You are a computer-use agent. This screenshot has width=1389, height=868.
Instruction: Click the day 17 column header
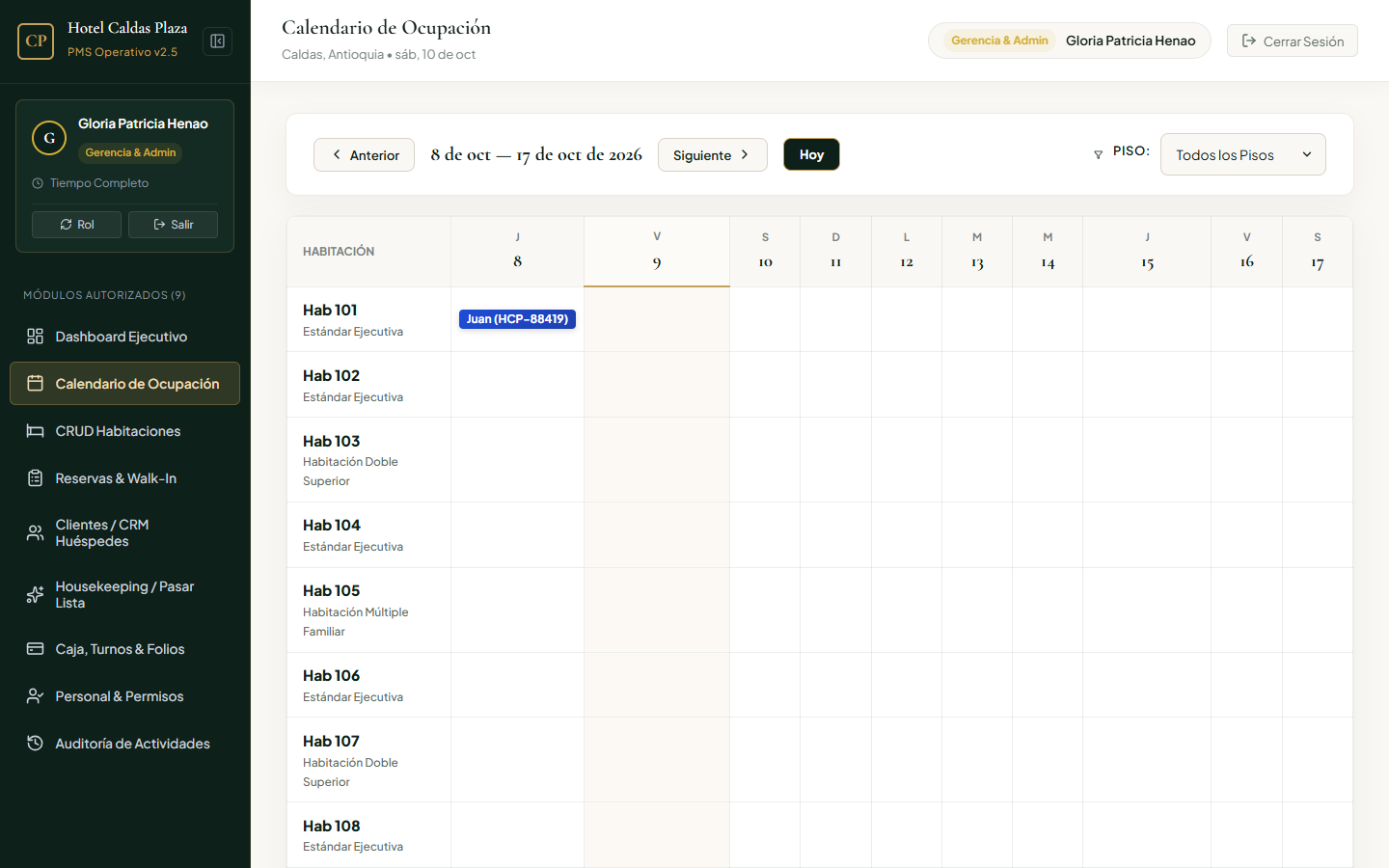click(x=1318, y=252)
